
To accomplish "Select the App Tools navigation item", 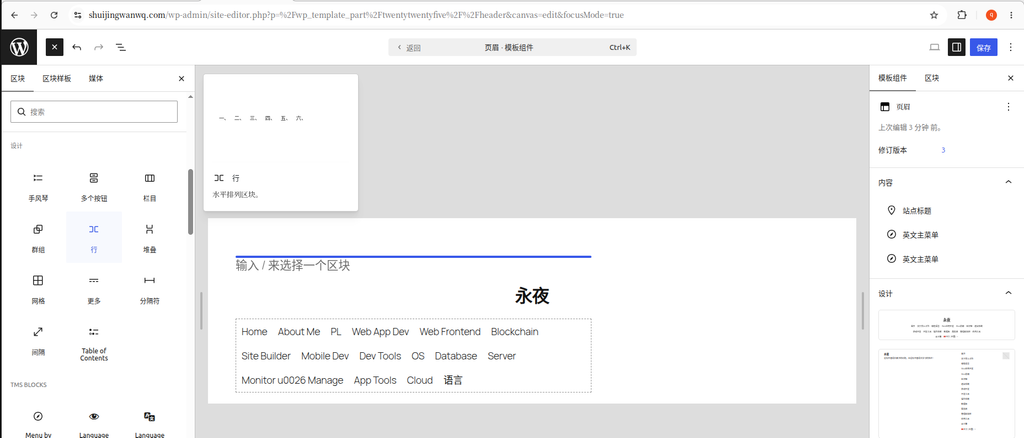I will (375, 380).
